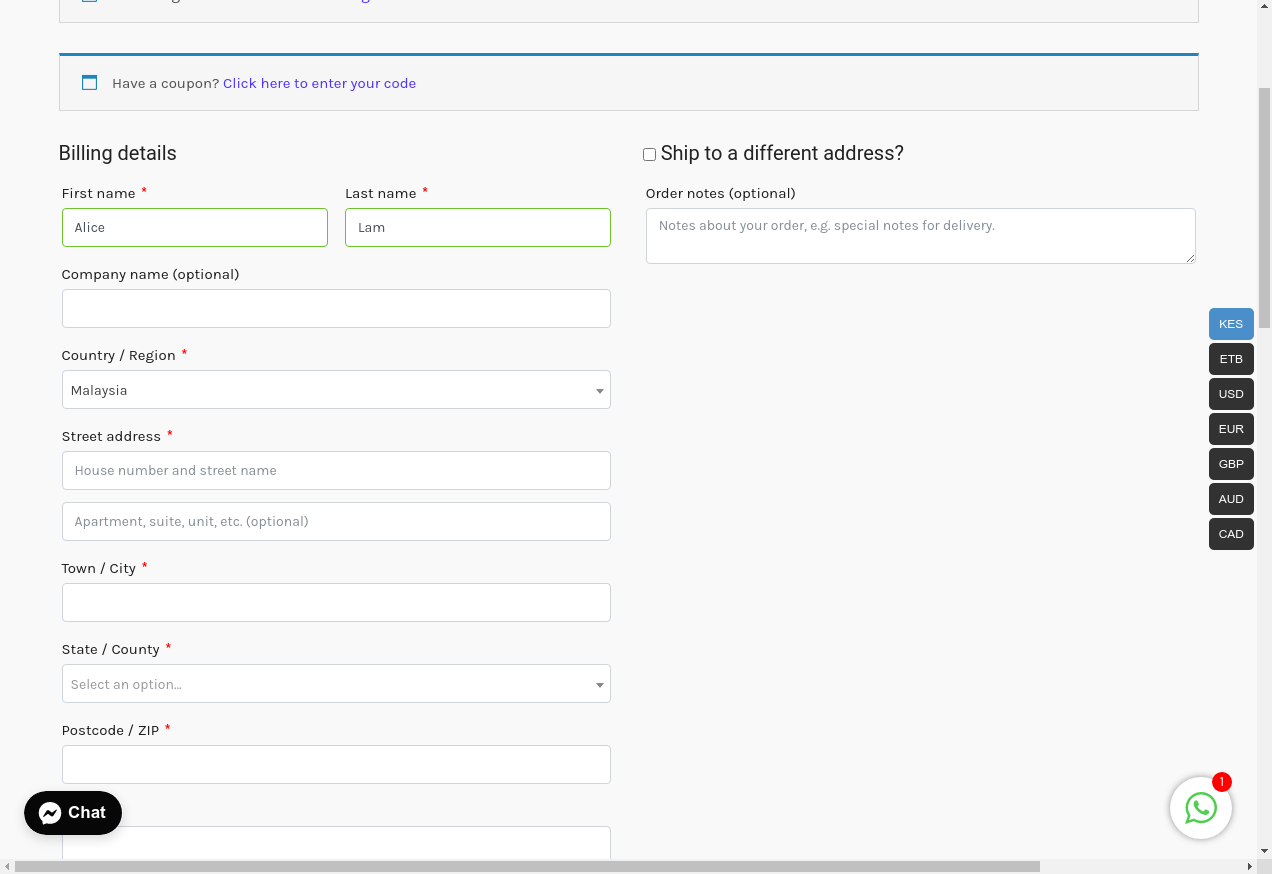The width and height of the screenshot is (1272, 874).
Task: Switch currency to ETB
Action: 1230,359
